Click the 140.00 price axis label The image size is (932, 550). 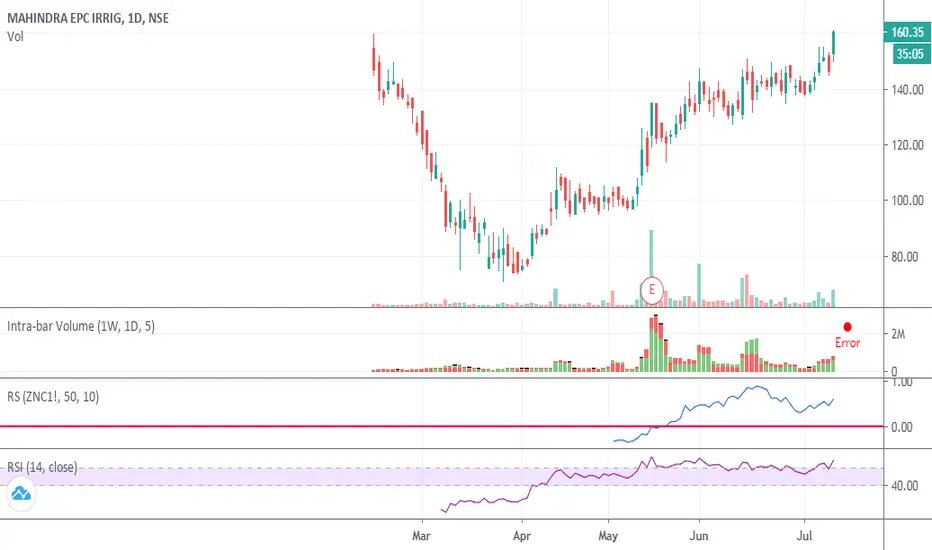907,90
